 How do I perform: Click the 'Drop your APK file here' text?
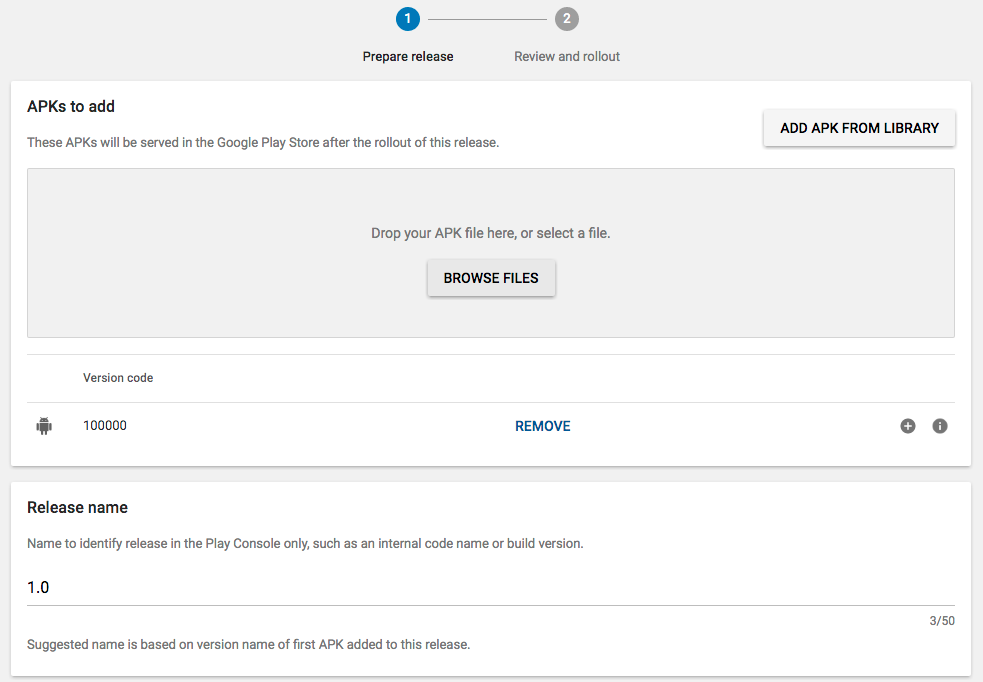coord(490,233)
